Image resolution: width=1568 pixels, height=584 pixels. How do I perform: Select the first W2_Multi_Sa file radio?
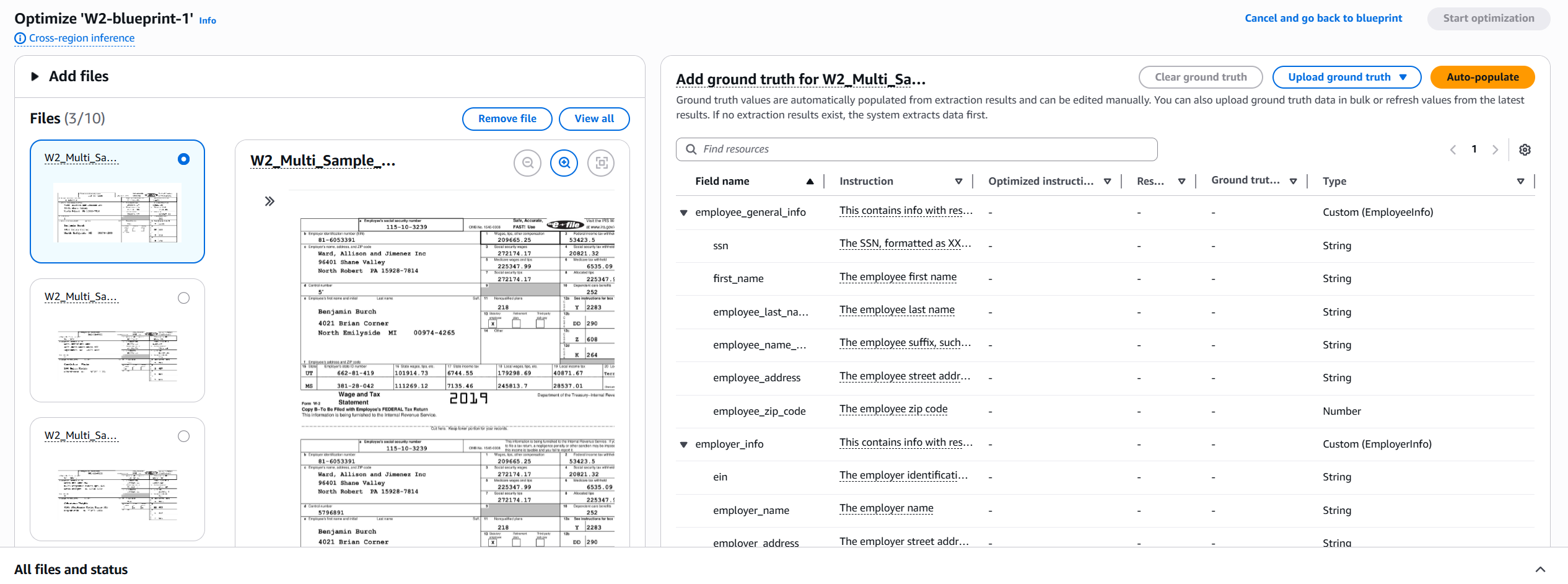183,159
